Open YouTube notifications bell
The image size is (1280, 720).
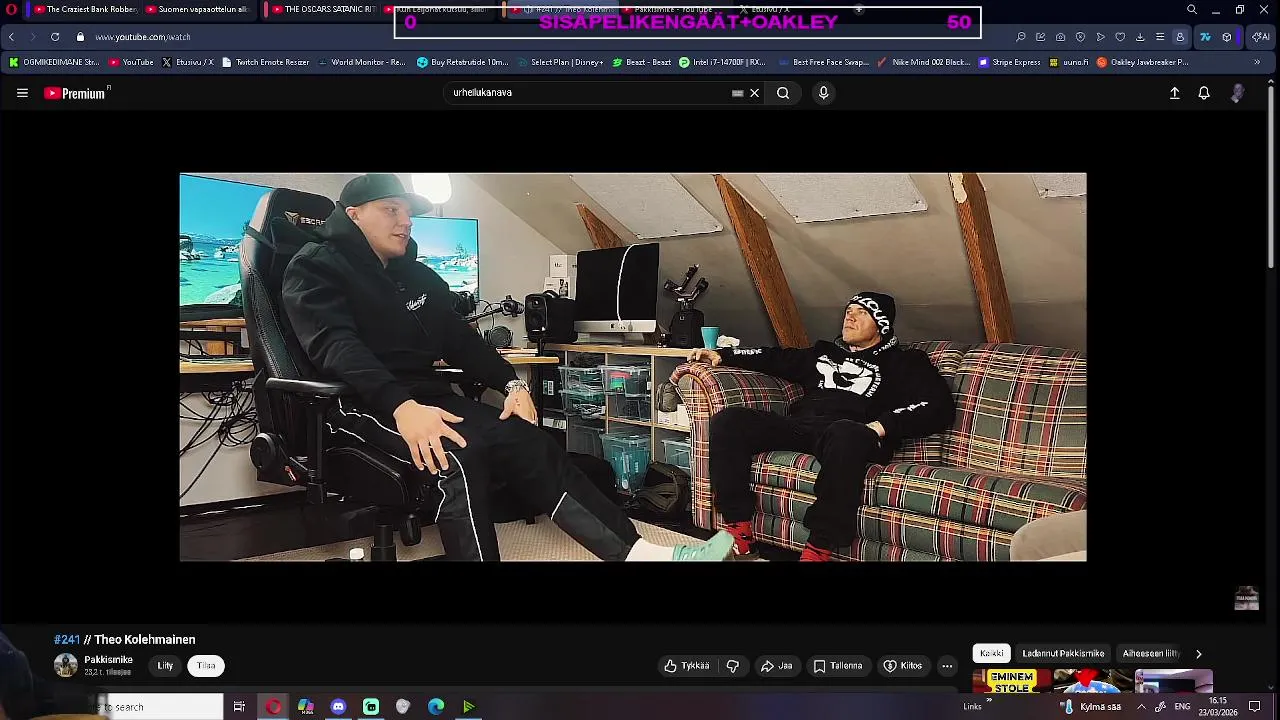(x=1204, y=93)
